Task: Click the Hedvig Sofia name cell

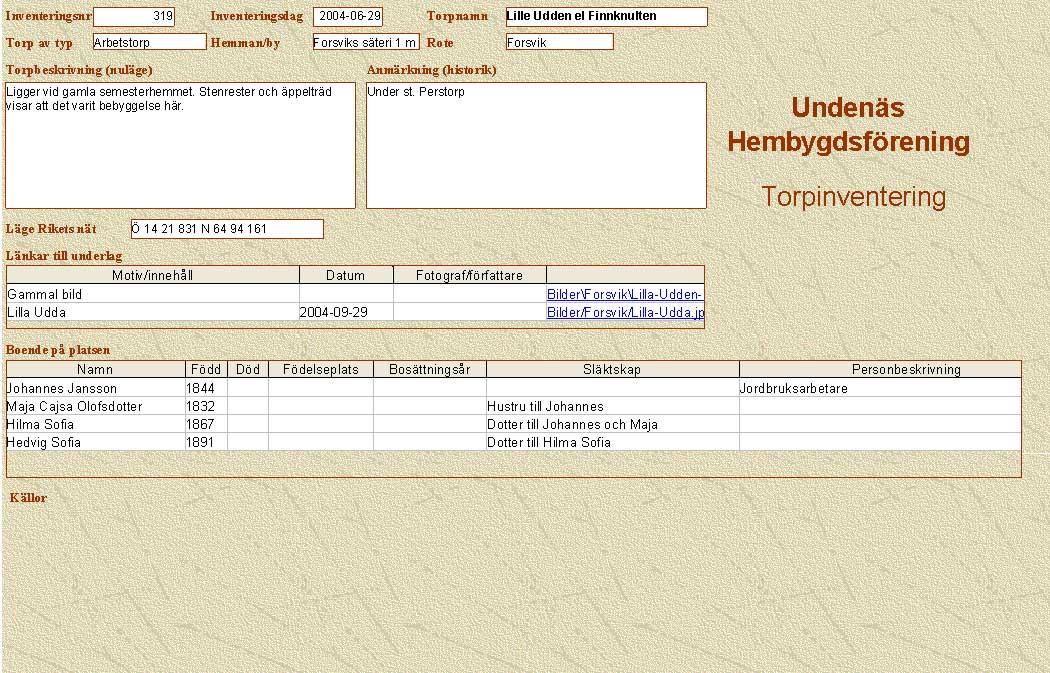Action: (x=95, y=442)
